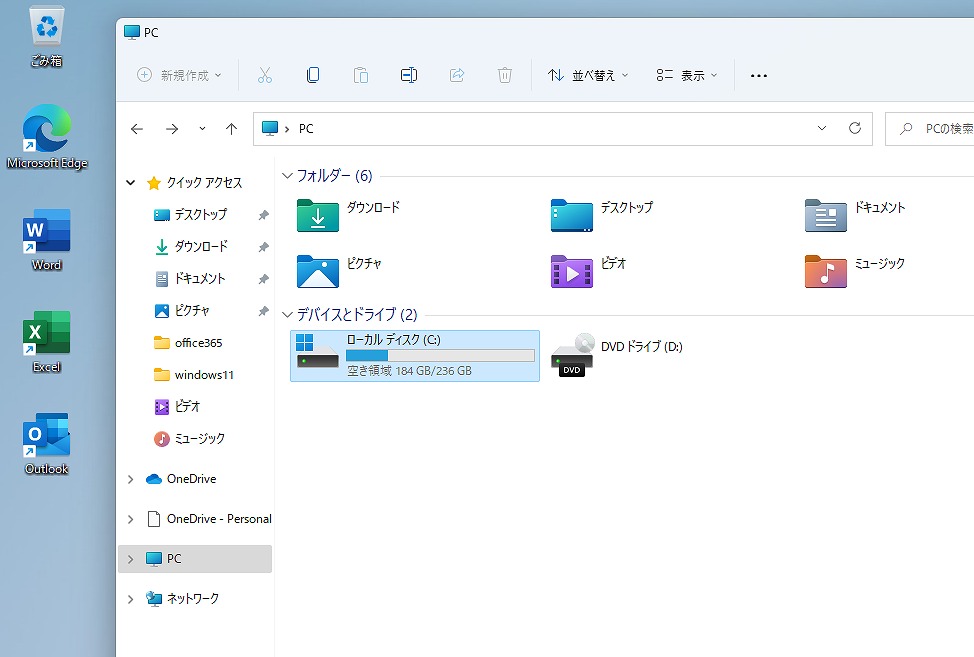Open the 表示 view dropdown
Screen dimensions: 974x657
(x=686, y=75)
